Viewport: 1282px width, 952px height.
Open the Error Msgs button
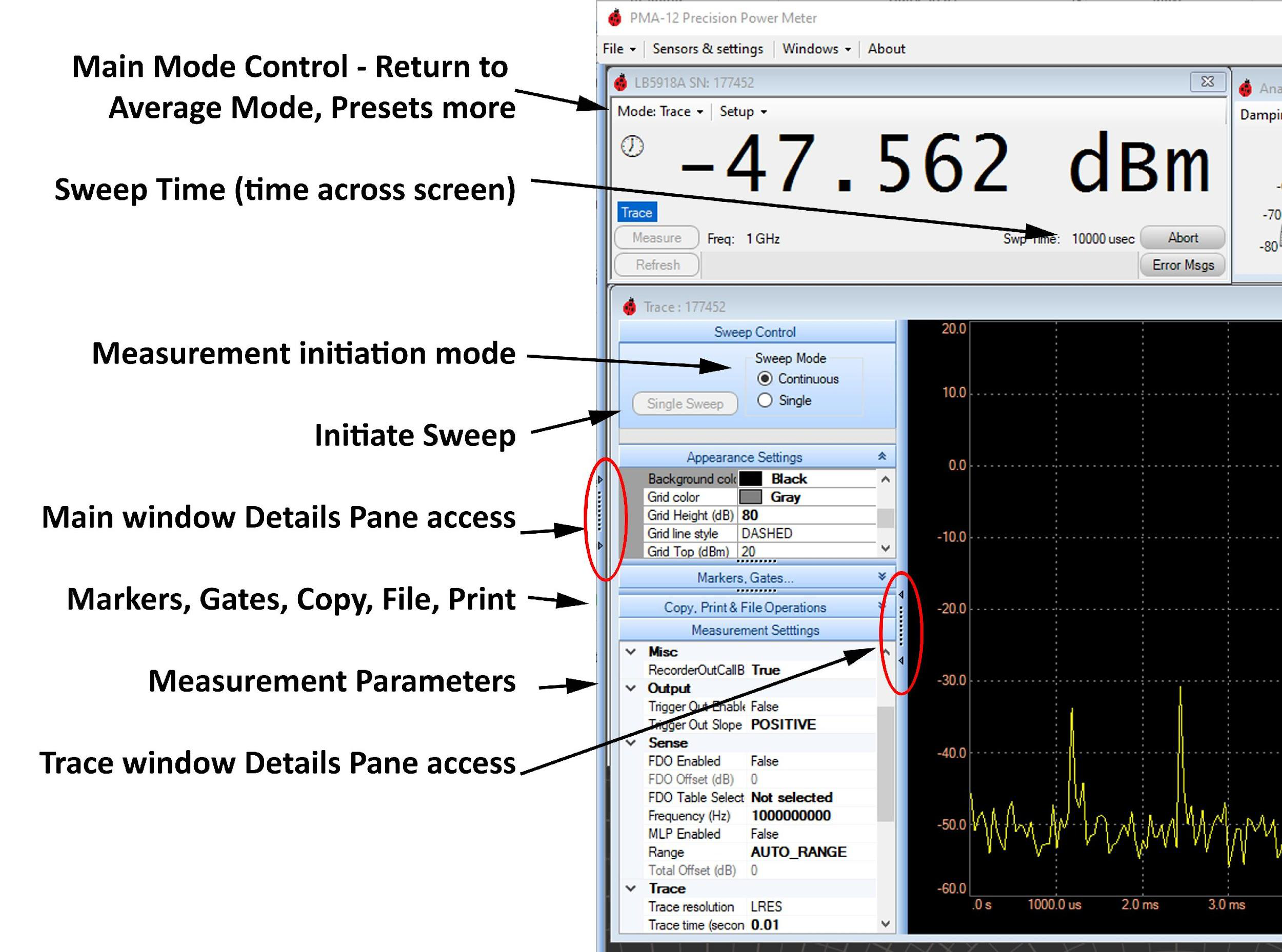tap(1183, 265)
